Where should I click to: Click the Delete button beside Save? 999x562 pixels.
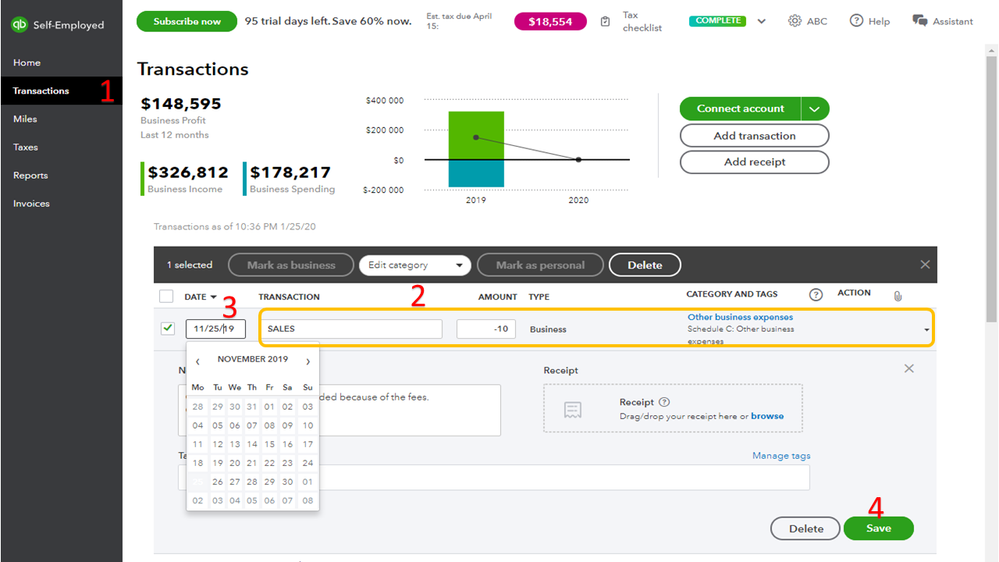[805, 528]
